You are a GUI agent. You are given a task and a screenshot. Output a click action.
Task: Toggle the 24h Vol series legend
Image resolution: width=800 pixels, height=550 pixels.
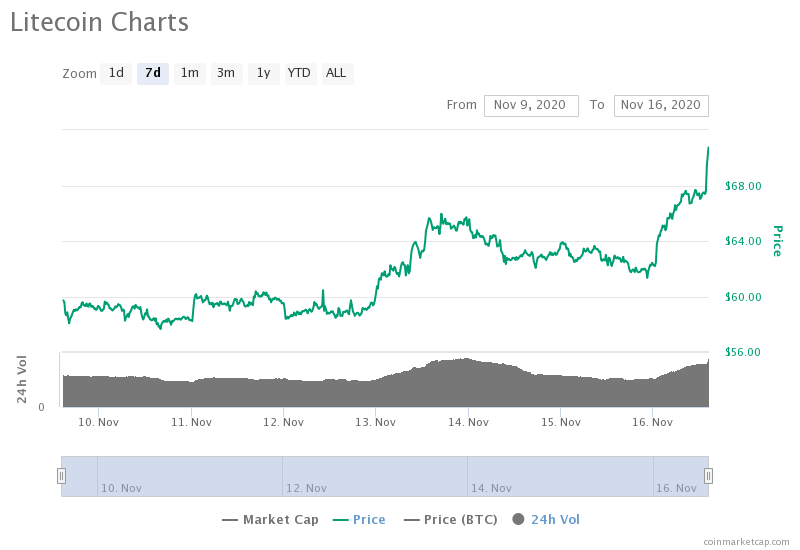point(546,520)
